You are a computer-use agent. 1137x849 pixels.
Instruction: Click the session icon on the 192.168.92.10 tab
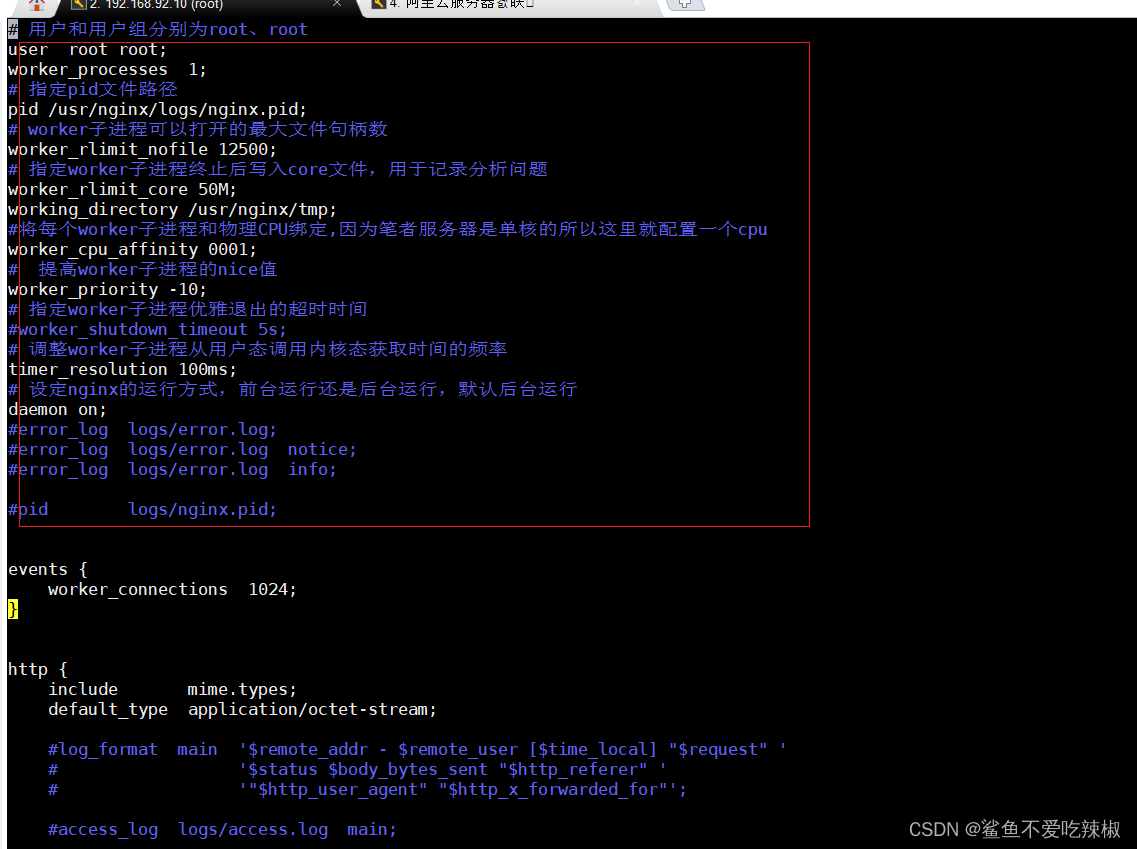click(79, 4)
